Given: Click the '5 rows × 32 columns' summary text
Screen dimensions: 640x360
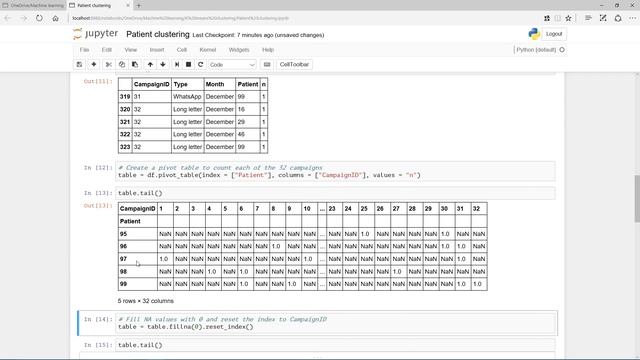Looking at the screenshot, I should click(x=146, y=301).
